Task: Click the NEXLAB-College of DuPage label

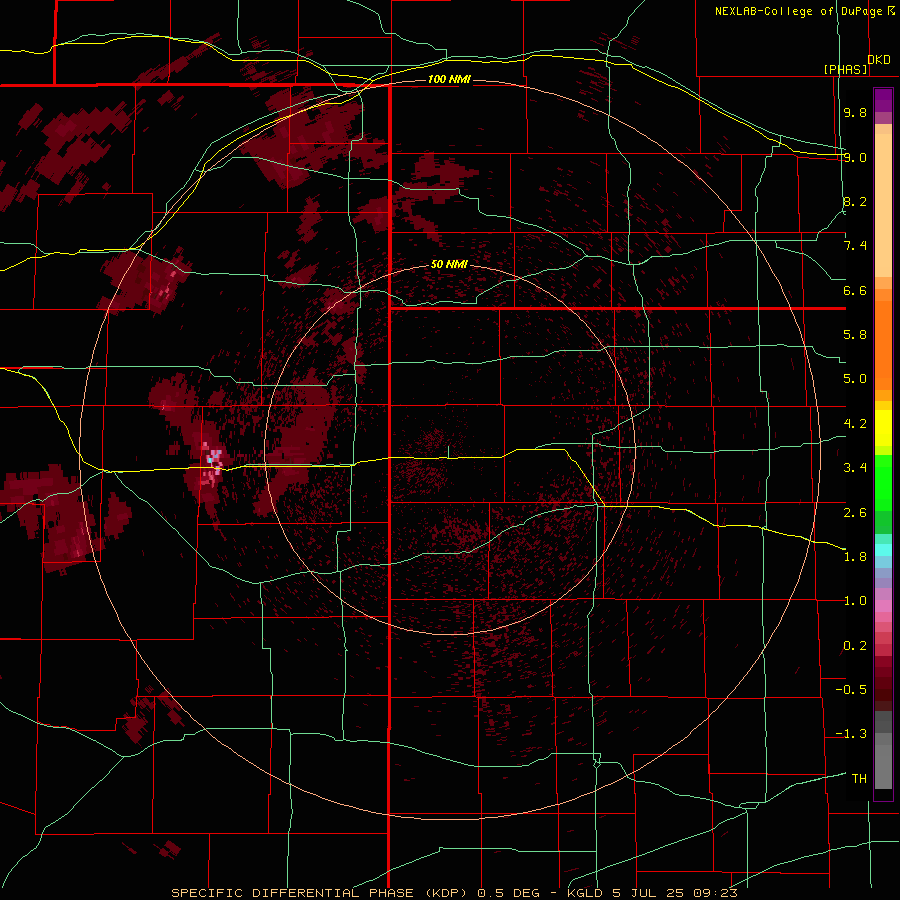Action: coord(799,11)
